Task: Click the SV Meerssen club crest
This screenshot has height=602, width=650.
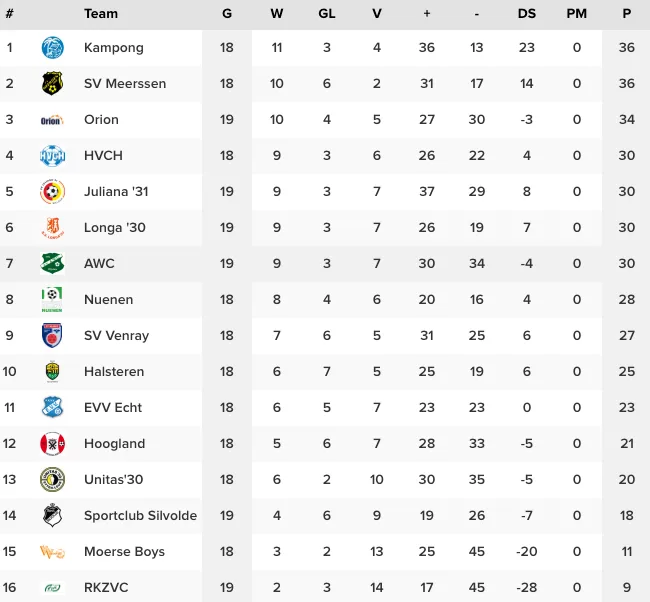Action: pos(52,83)
